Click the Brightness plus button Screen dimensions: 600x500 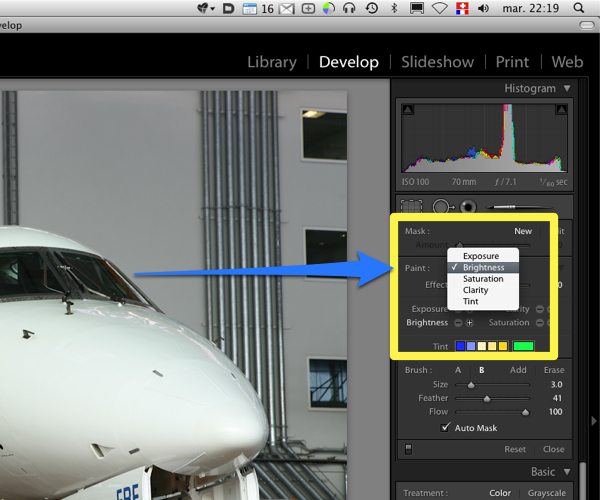point(470,323)
